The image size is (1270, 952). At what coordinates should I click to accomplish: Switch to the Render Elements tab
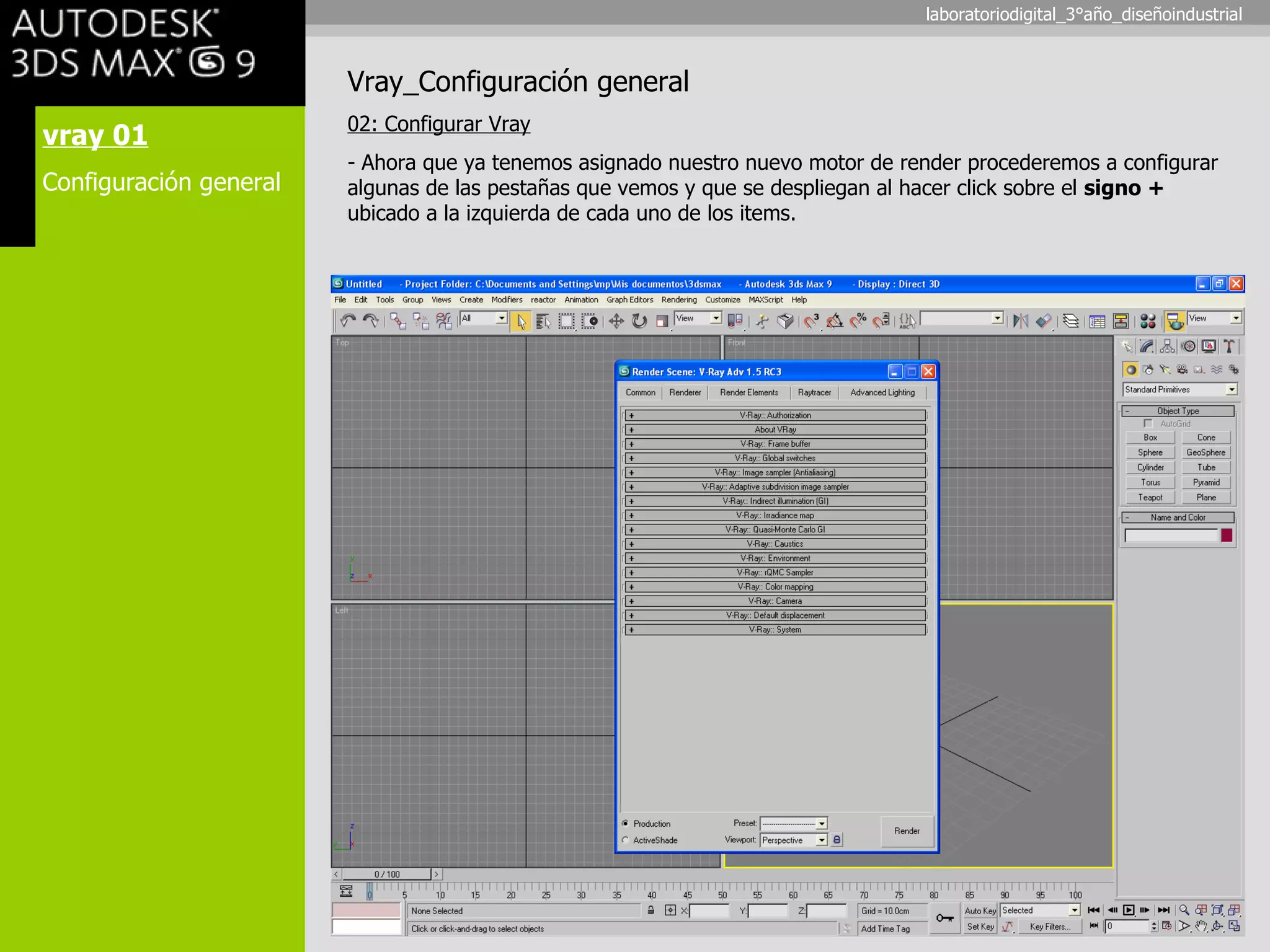[748, 392]
